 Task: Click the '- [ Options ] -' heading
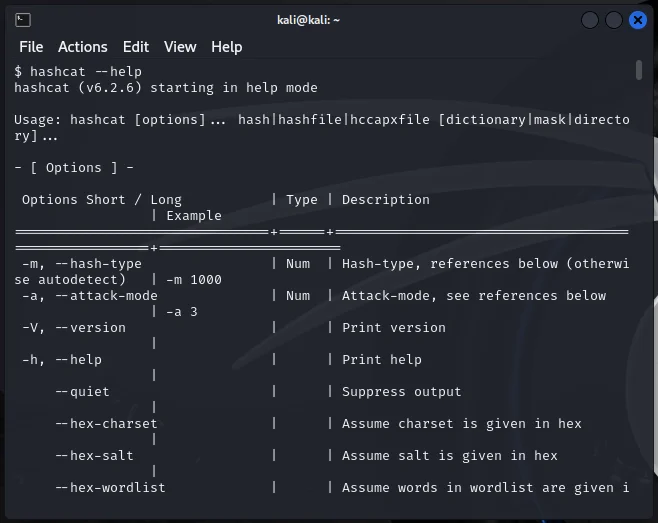tap(74, 167)
